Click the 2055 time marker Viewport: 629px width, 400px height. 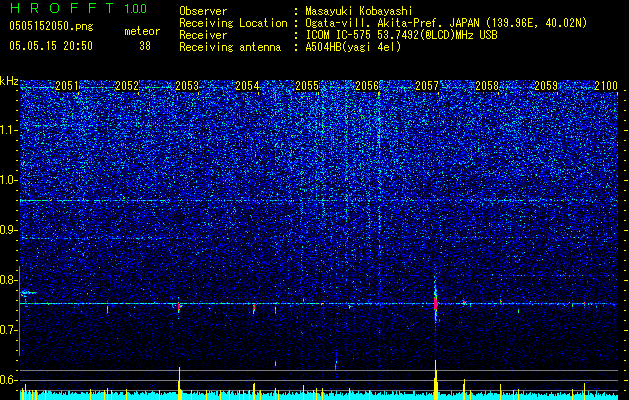[307, 86]
